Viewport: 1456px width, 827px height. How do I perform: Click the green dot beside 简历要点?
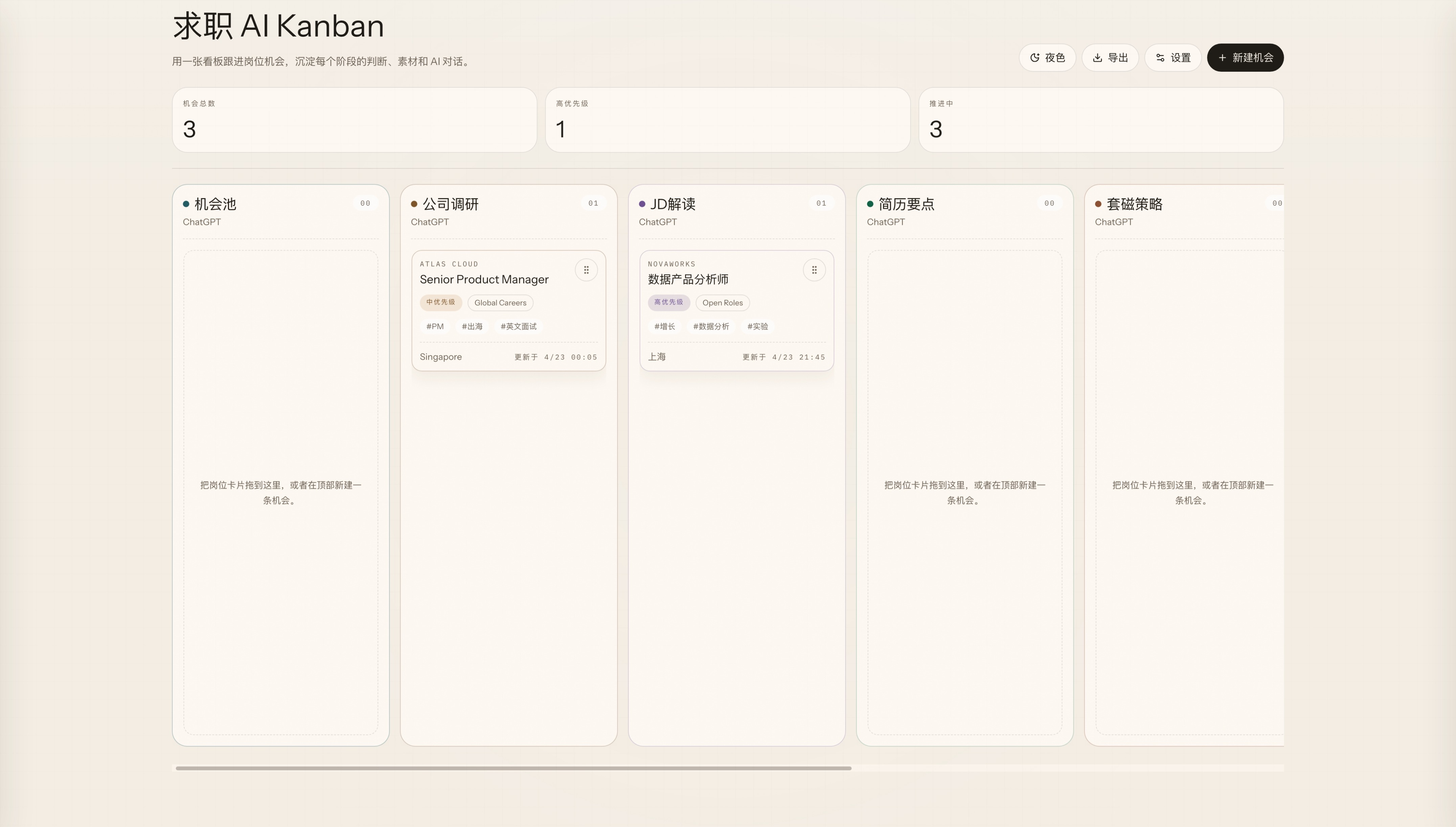(870, 204)
